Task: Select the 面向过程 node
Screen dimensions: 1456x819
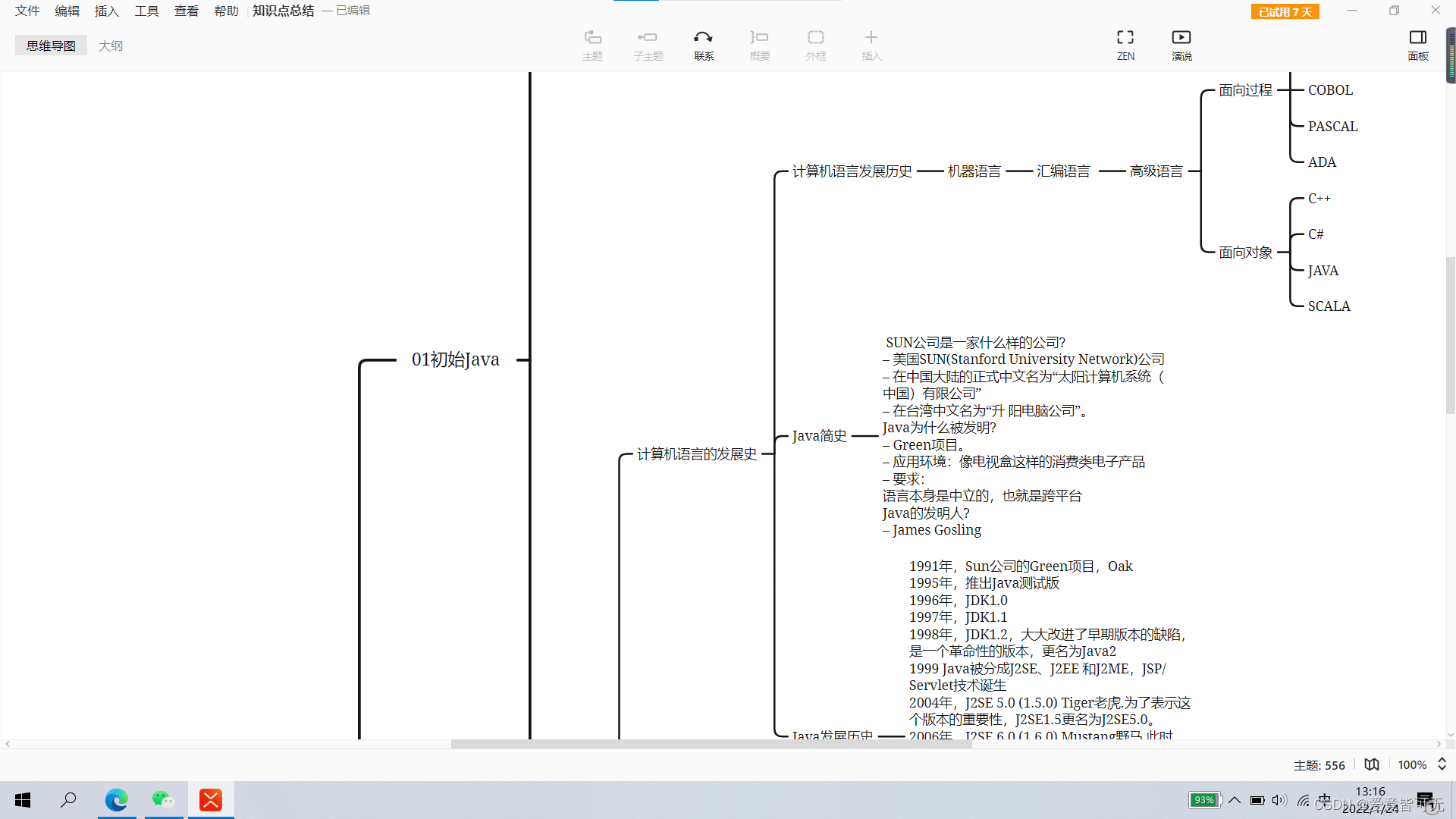Action: coord(1246,90)
